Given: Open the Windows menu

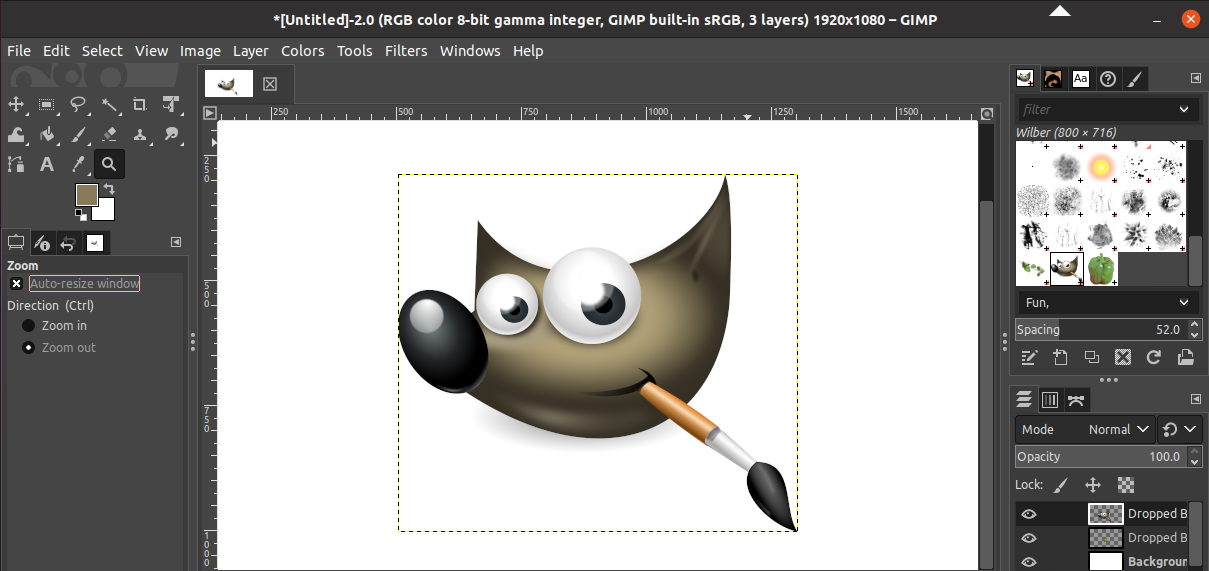Looking at the screenshot, I should [x=470, y=51].
